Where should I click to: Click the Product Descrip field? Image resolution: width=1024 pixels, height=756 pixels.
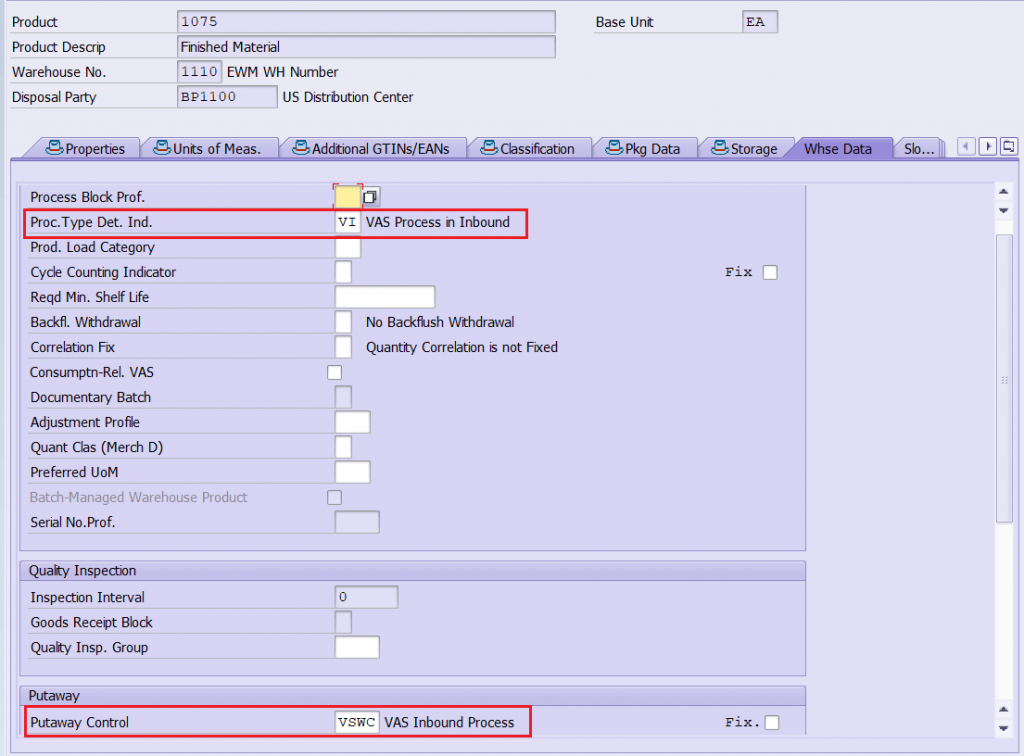point(366,47)
